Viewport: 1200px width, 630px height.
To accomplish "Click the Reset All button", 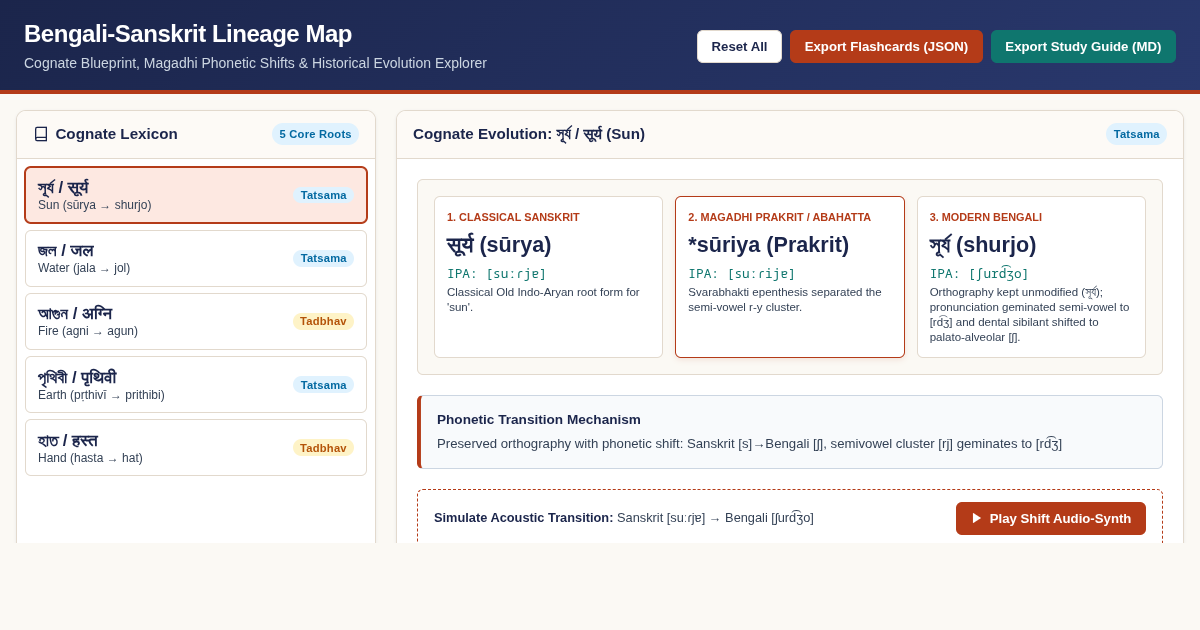I will (739, 46).
